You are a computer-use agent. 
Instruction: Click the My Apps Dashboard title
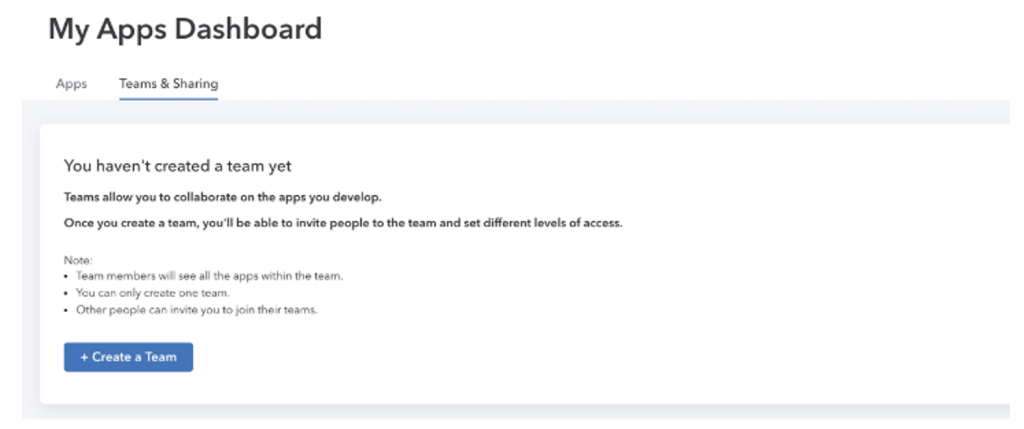pyautogui.click(x=185, y=30)
